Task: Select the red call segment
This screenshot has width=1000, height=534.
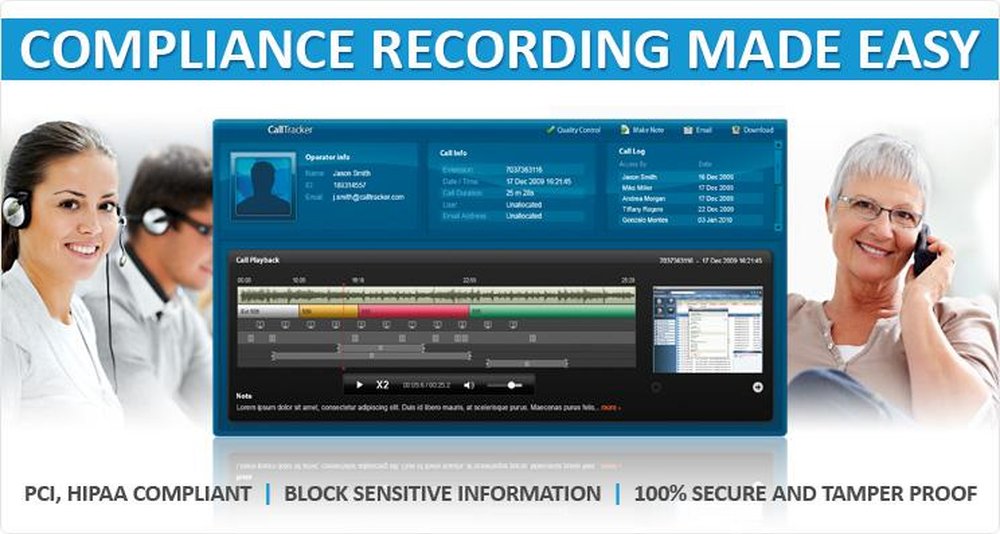Action: click(x=414, y=311)
